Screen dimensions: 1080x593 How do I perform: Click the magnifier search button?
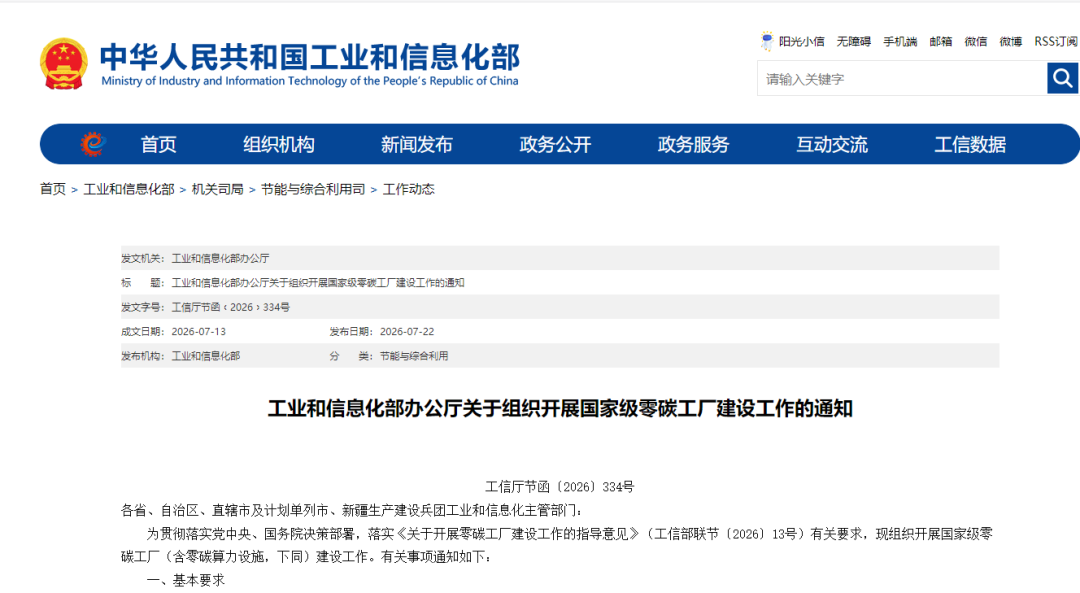tap(1062, 78)
